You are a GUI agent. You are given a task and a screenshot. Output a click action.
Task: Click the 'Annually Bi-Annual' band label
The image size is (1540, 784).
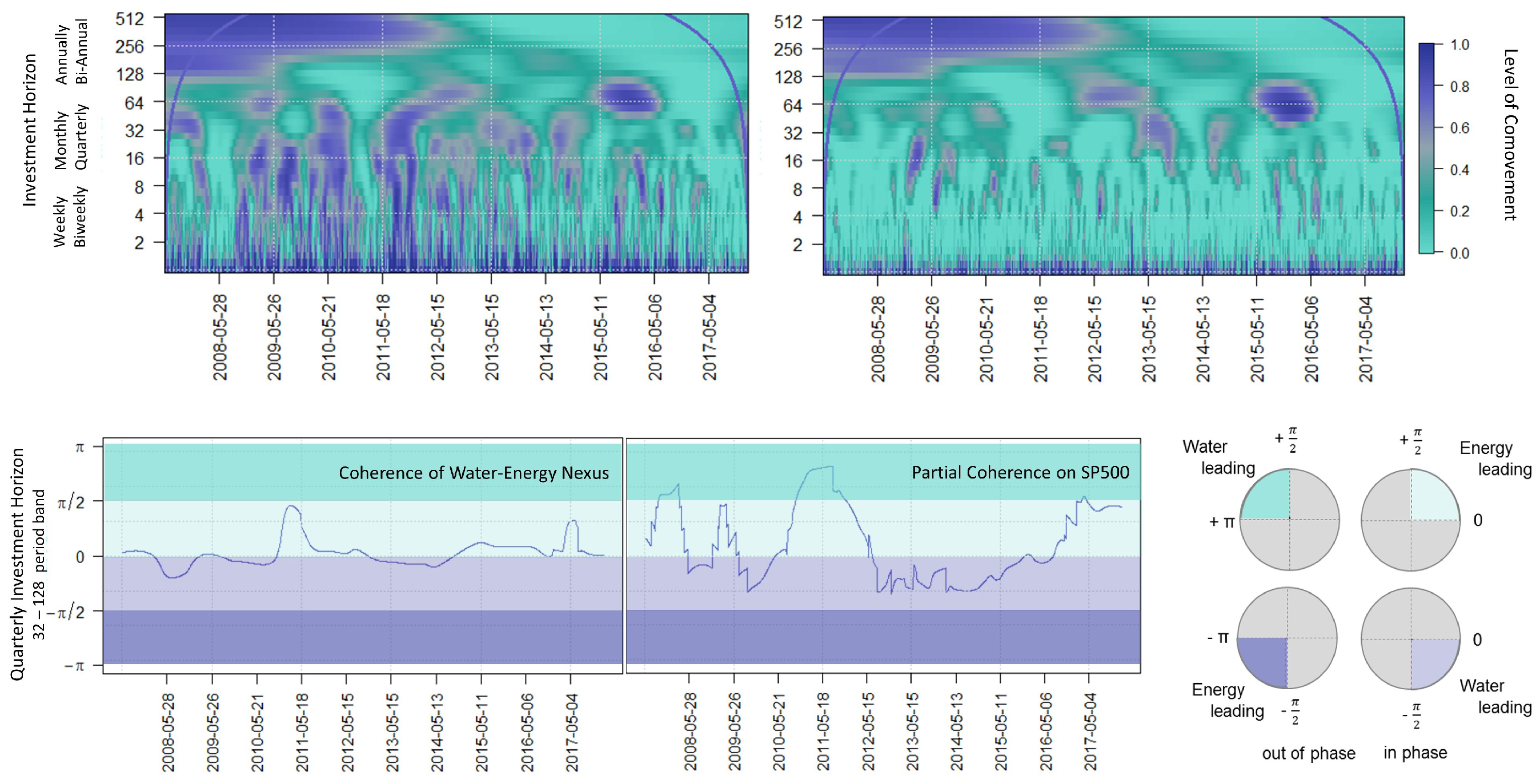[71, 53]
